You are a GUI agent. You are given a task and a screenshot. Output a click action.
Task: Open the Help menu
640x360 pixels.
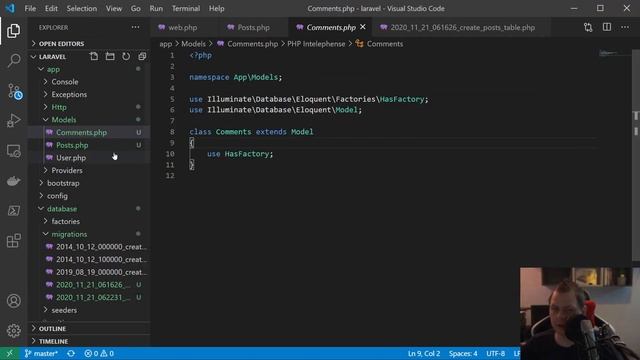point(217,8)
